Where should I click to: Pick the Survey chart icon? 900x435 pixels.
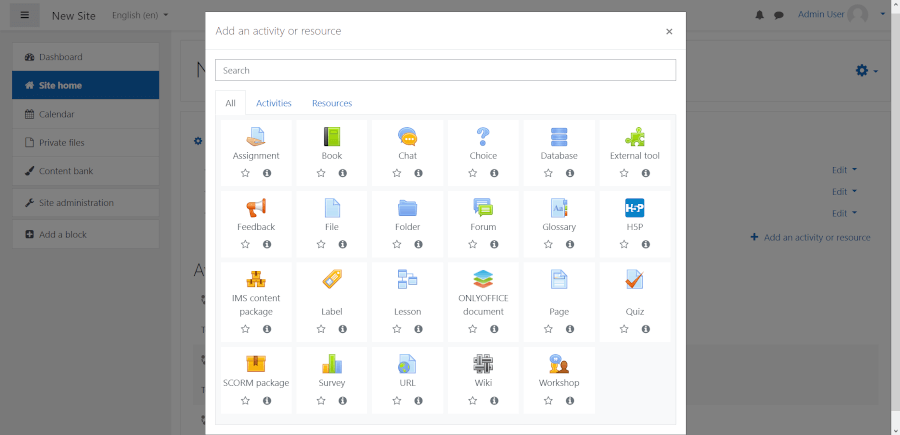click(x=332, y=364)
